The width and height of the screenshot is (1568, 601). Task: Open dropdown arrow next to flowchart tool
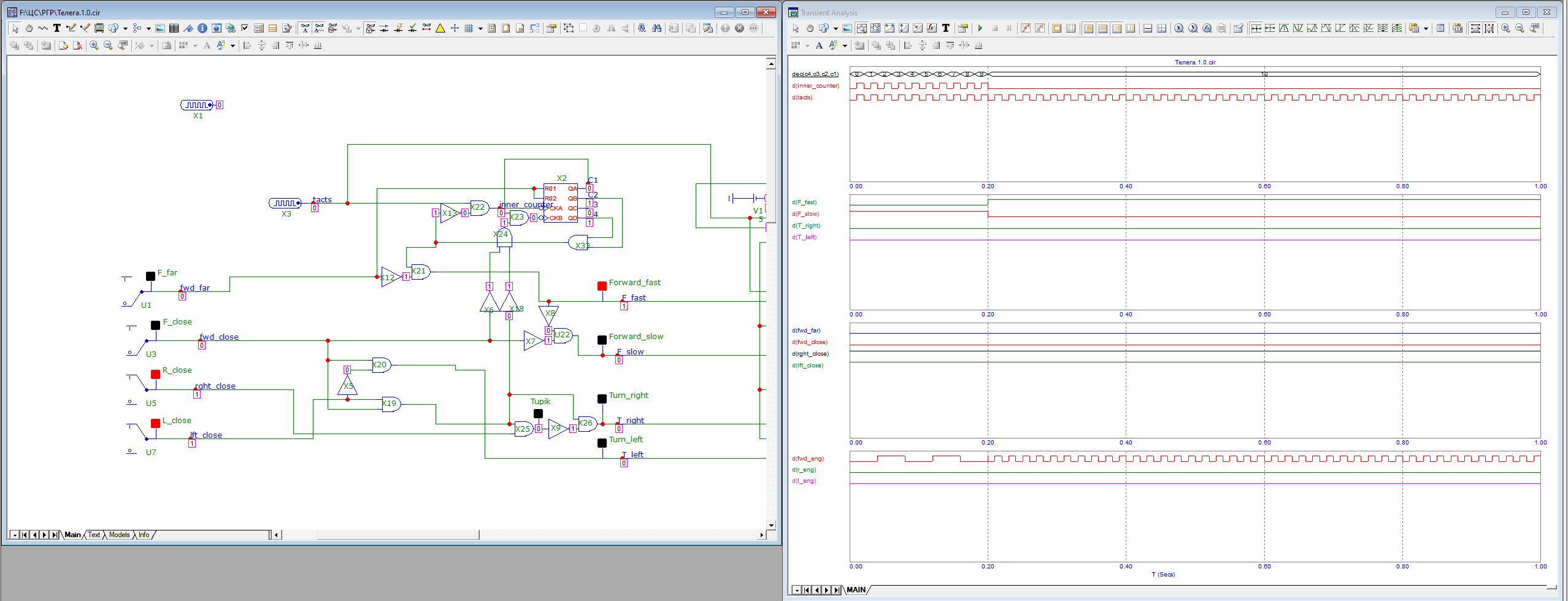coord(148,28)
